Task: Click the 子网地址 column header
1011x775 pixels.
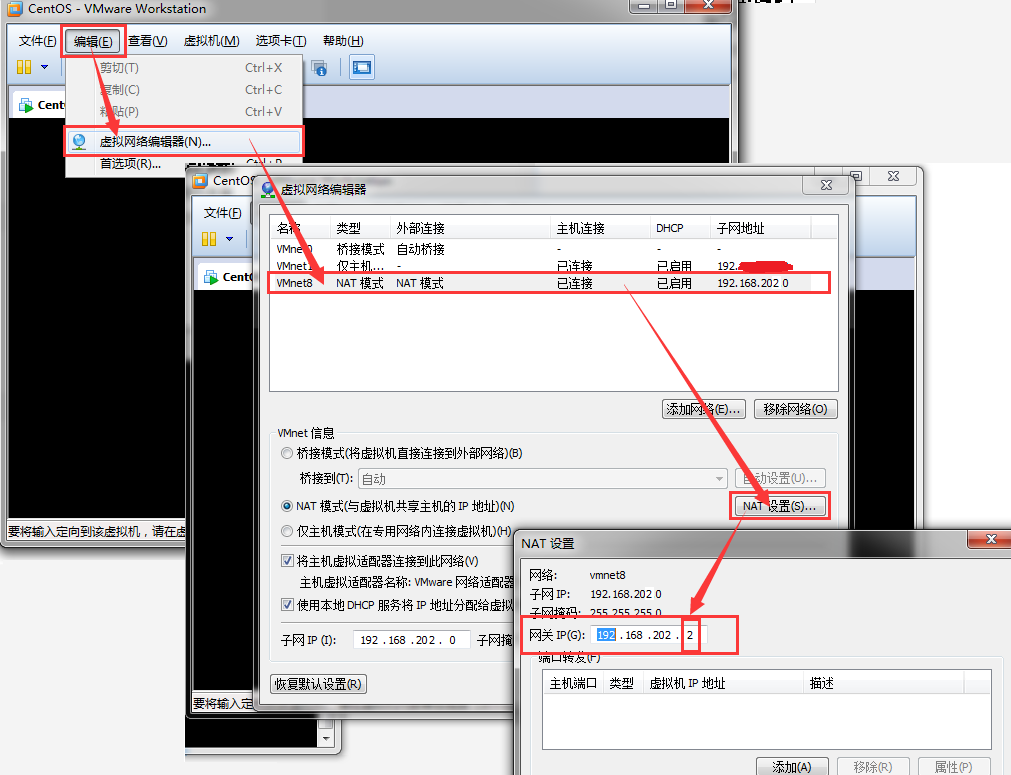Action: click(x=761, y=228)
